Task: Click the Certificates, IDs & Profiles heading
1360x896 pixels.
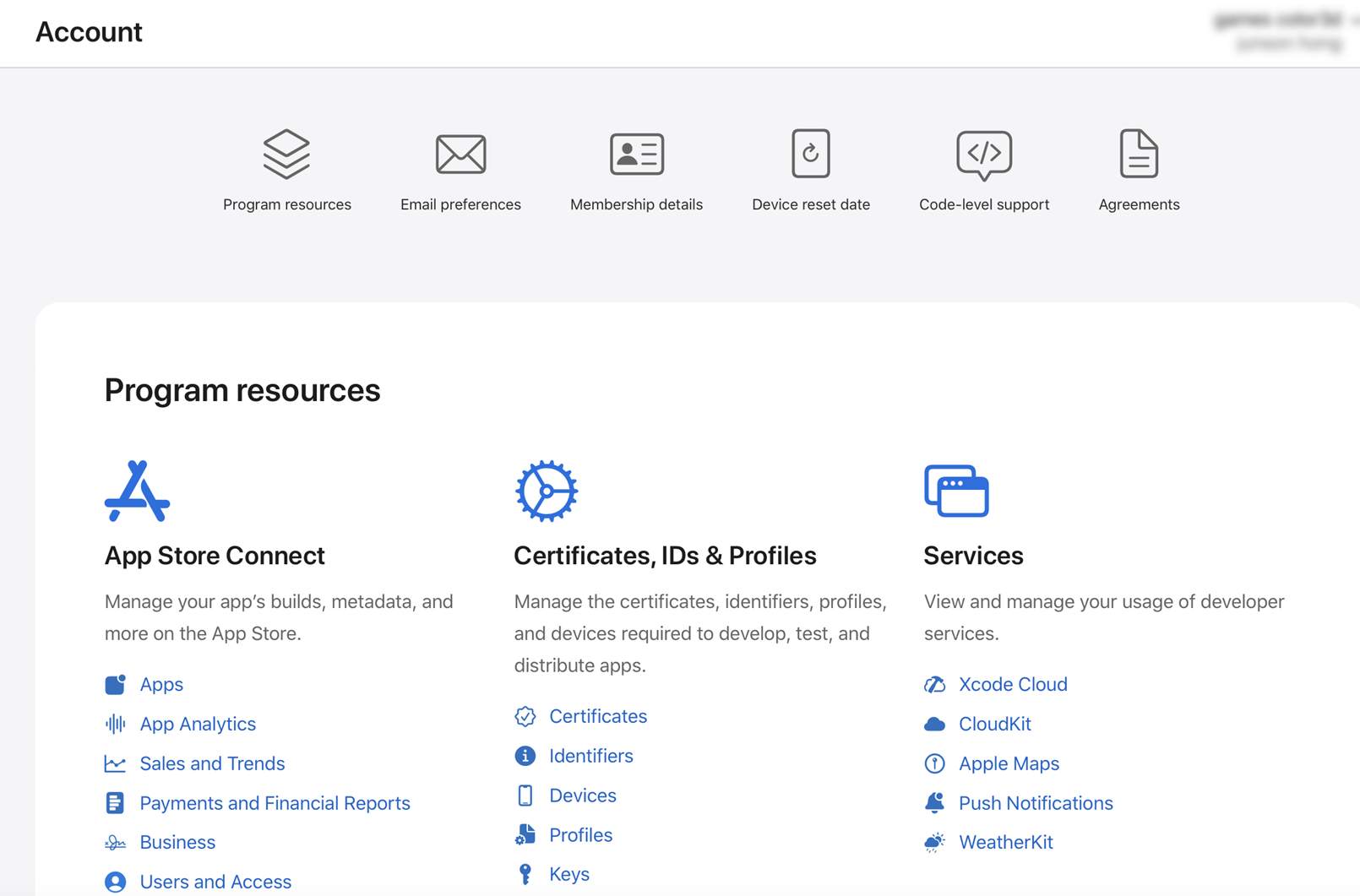Action: 665,556
